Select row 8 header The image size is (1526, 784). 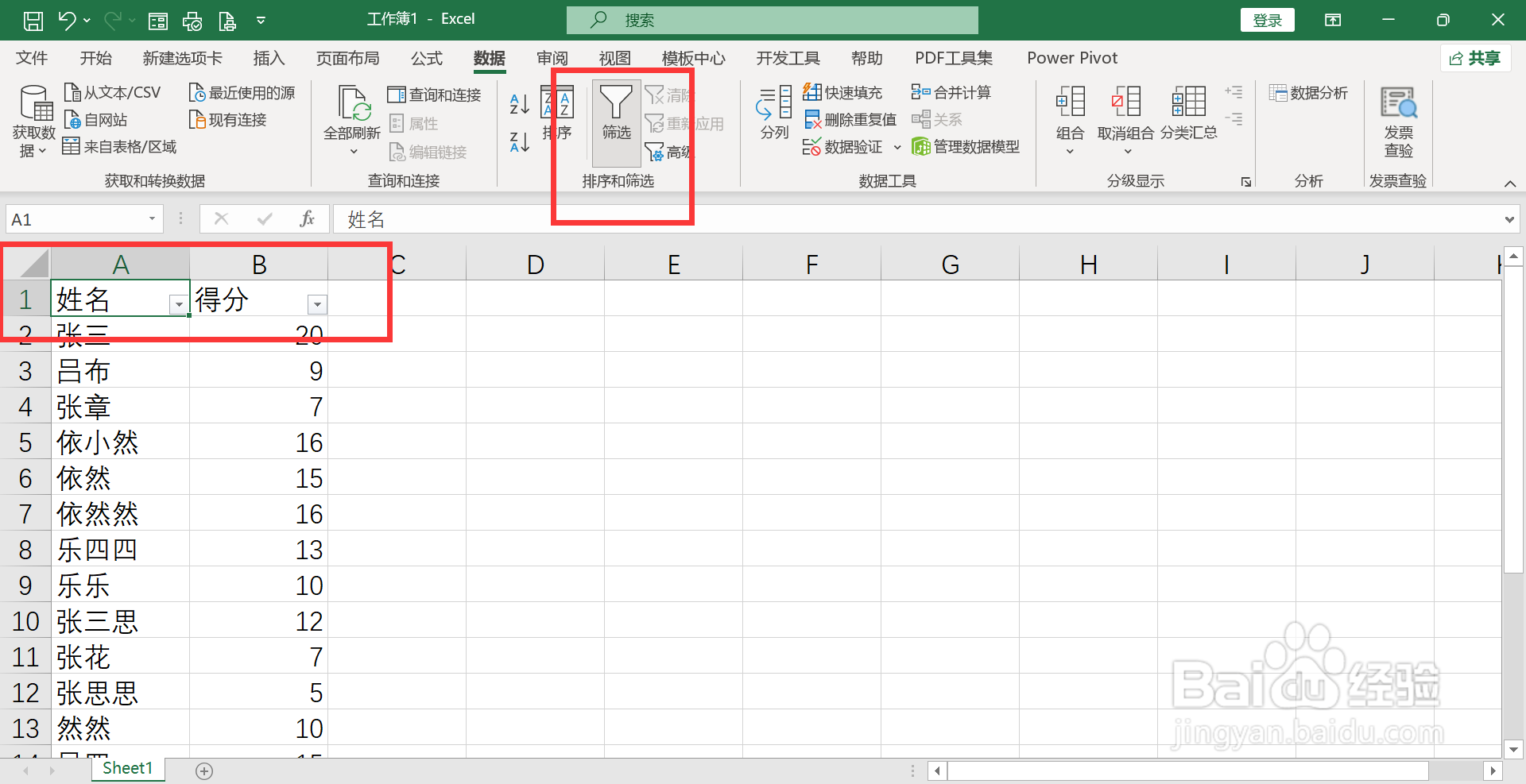[x=25, y=550]
